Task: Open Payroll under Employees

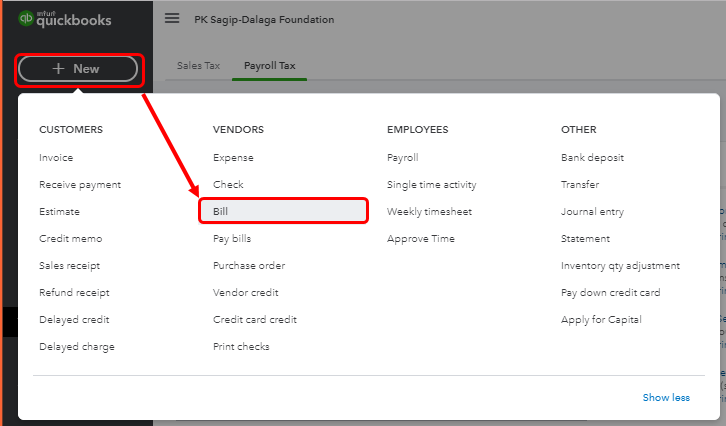Action: coord(402,158)
